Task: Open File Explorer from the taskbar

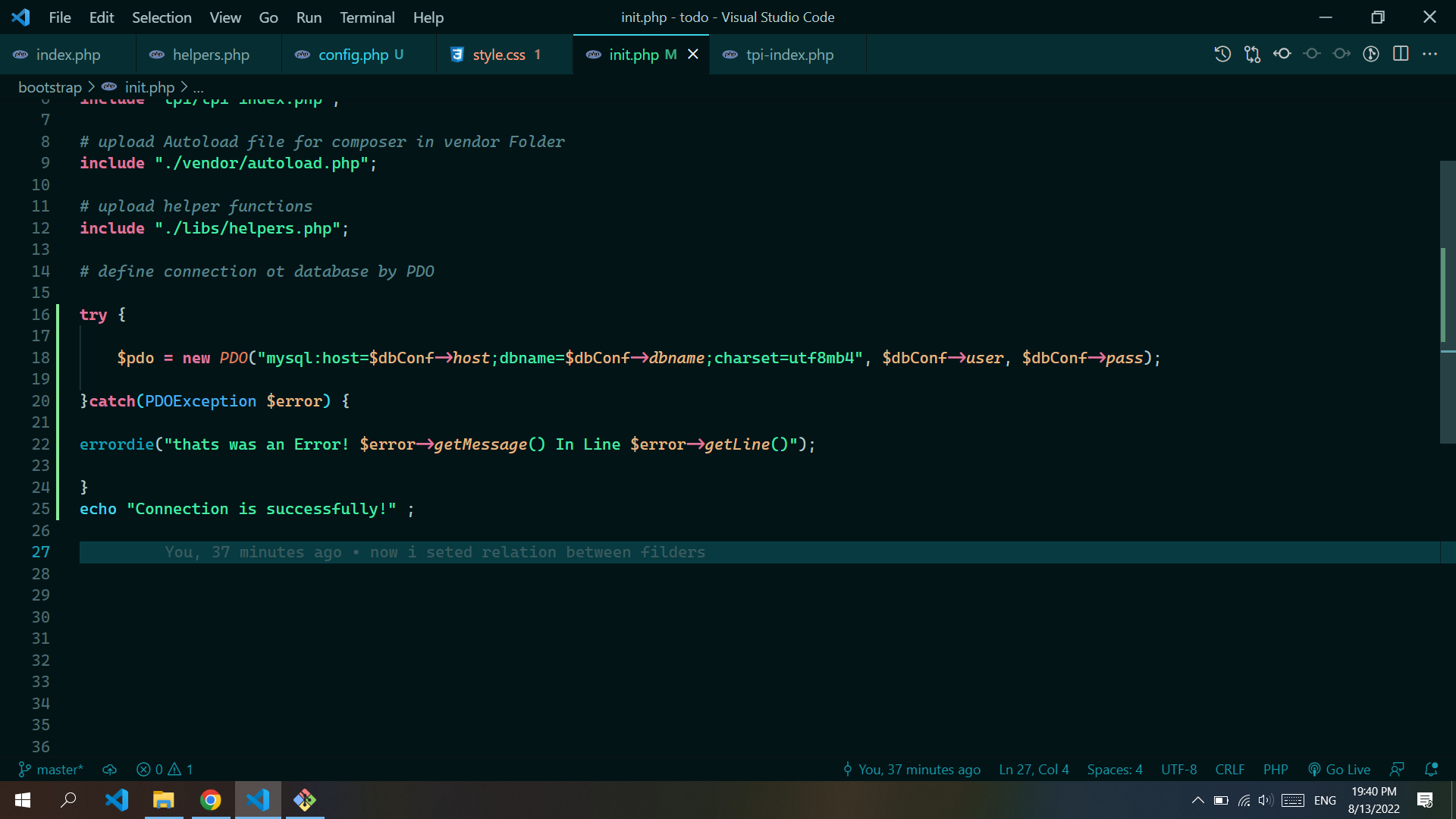Action: 164,800
